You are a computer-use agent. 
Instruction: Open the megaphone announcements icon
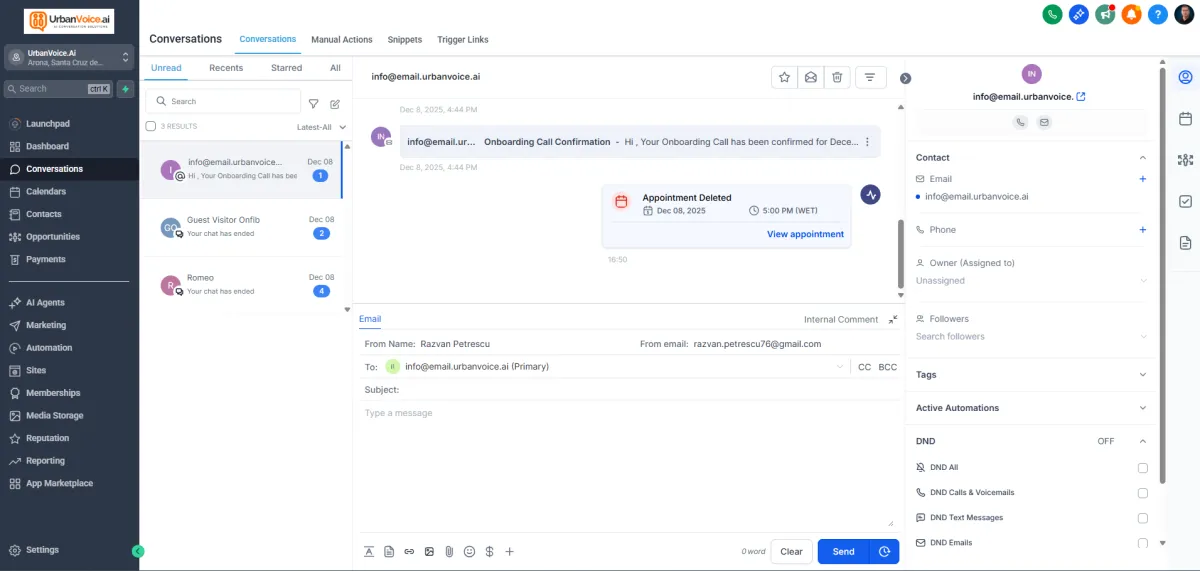1105,14
